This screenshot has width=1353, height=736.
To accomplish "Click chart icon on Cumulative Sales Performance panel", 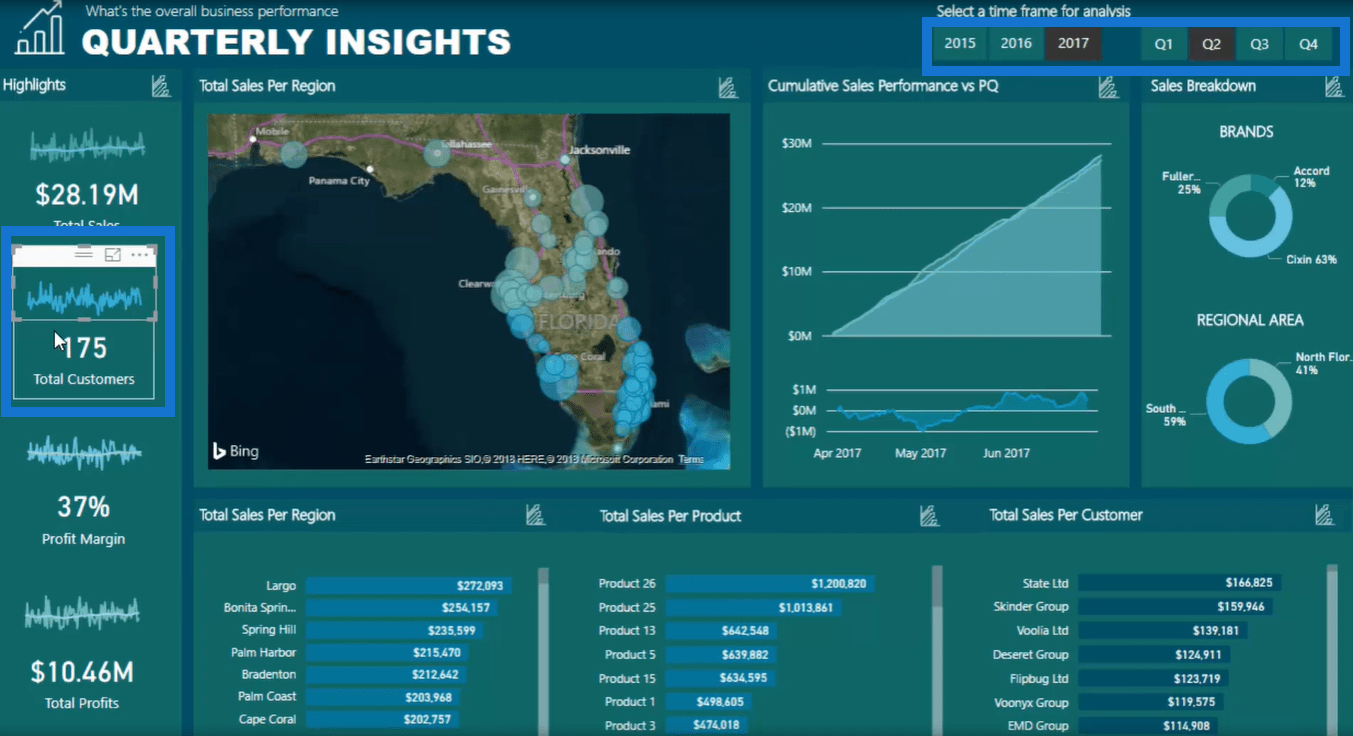I will click(1108, 87).
